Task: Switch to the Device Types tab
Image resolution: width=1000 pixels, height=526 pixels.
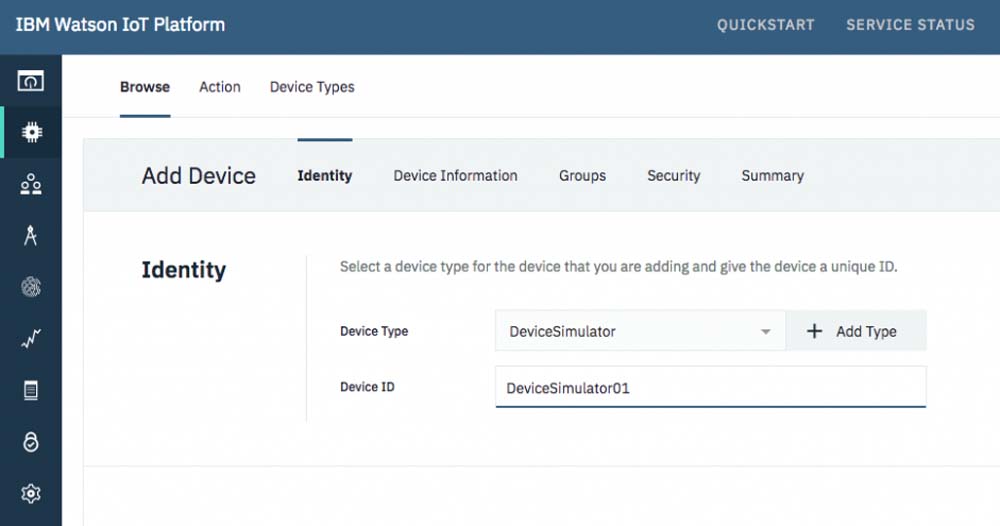Action: tap(312, 87)
